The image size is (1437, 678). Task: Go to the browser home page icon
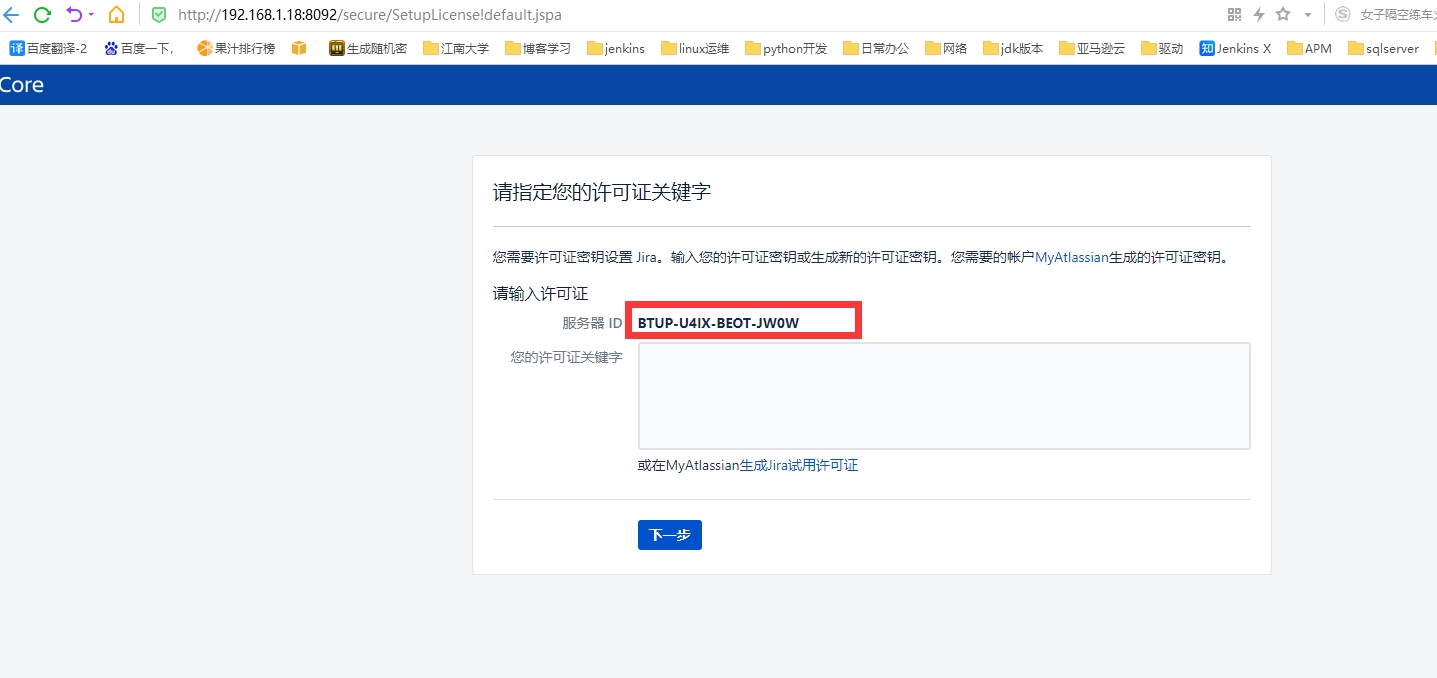pyautogui.click(x=117, y=15)
